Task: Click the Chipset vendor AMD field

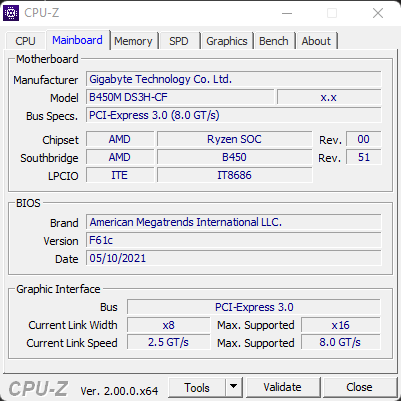Action: pyautogui.click(x=120, y=139)
